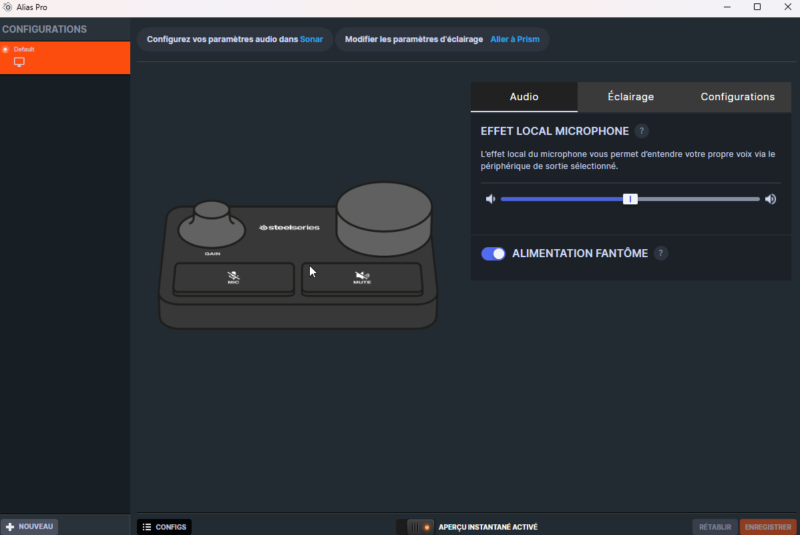Collapse the configs panel using CONFIGS button
800x535 pixels.
(x=164, y=527)
